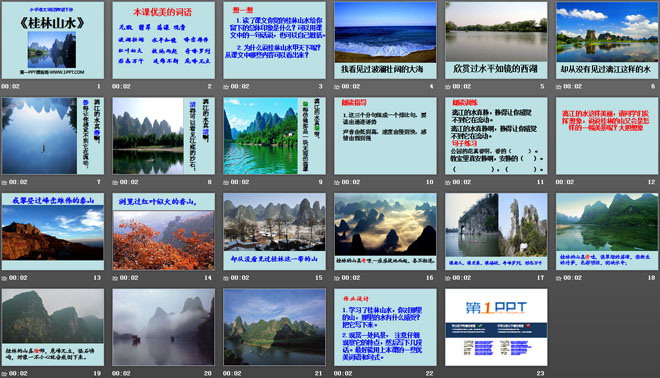Select slide 20 with foggy river boats
The image size is (660, 378).
coord(164,327)
